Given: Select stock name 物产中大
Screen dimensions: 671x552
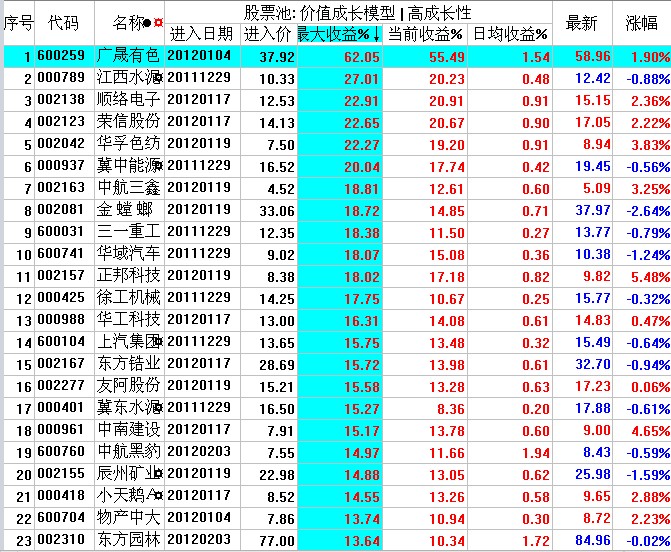Looking at the screenshot, I should click(128, 518).
